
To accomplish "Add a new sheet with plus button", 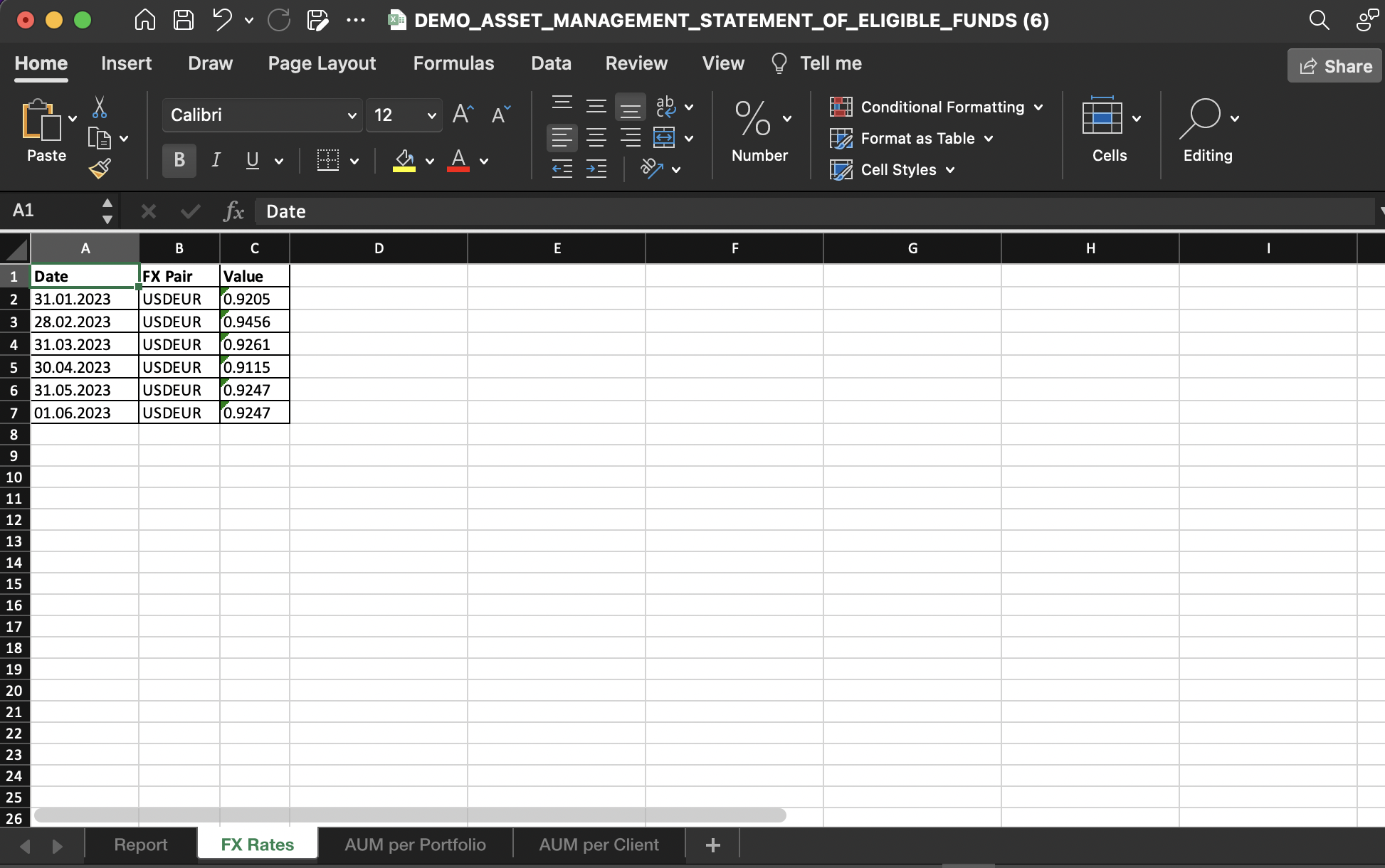I will pos(712,845).
